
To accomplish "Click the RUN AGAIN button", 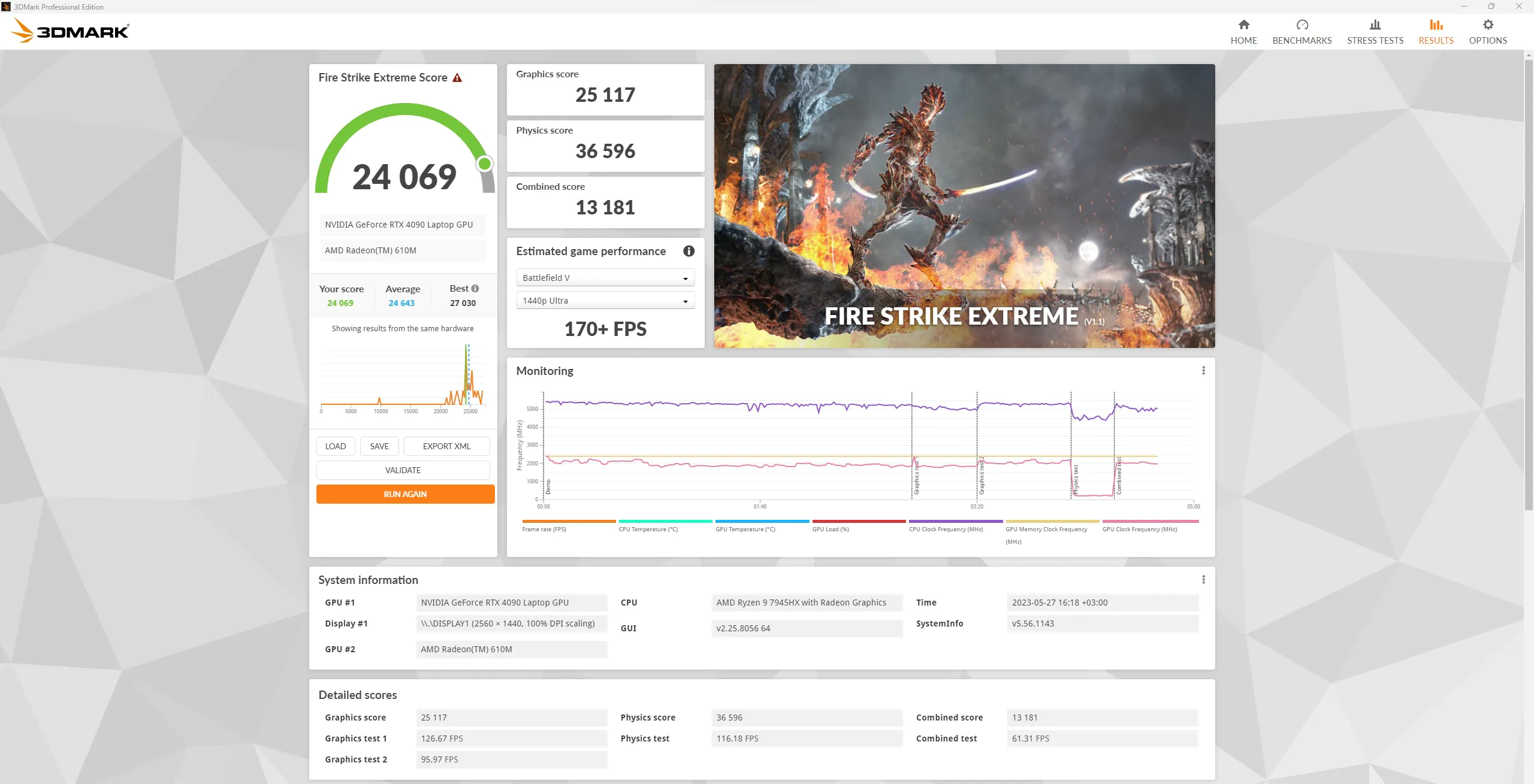I will (x=404, y=493).
